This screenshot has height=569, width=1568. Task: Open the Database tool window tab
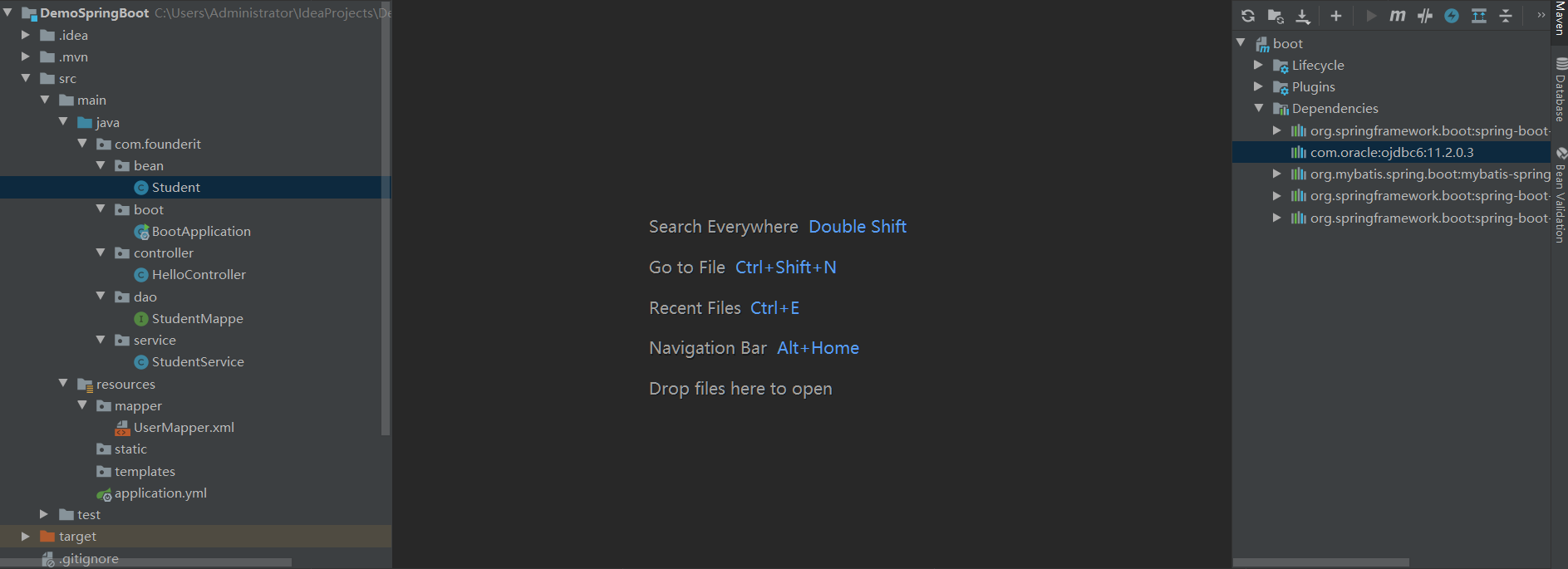point(1561,90)
